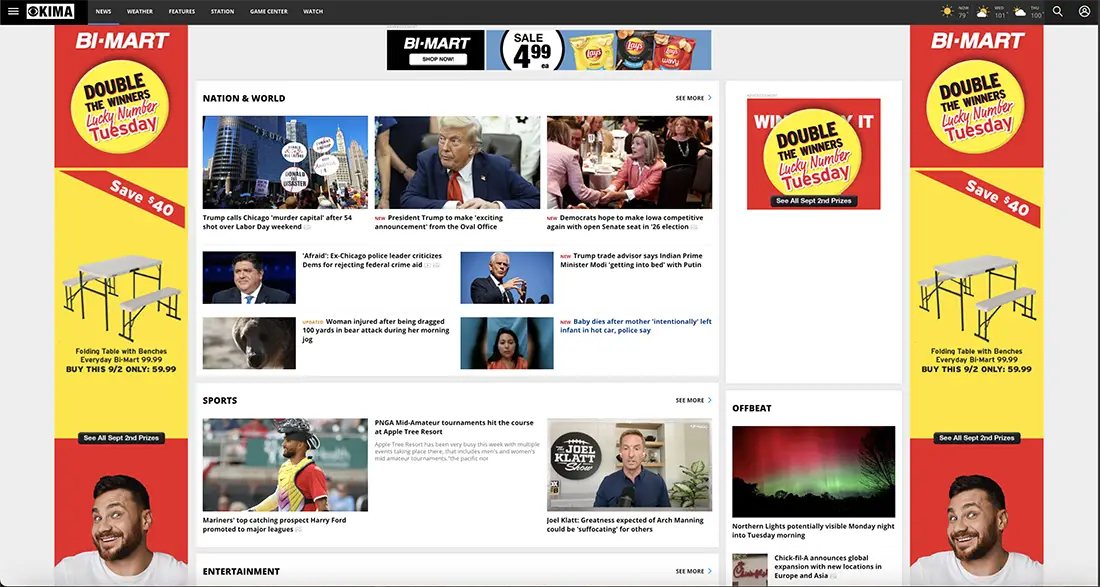Open the Station menu
The width and height of the screenshot is (1100, 587).
[x=222, y=12]
